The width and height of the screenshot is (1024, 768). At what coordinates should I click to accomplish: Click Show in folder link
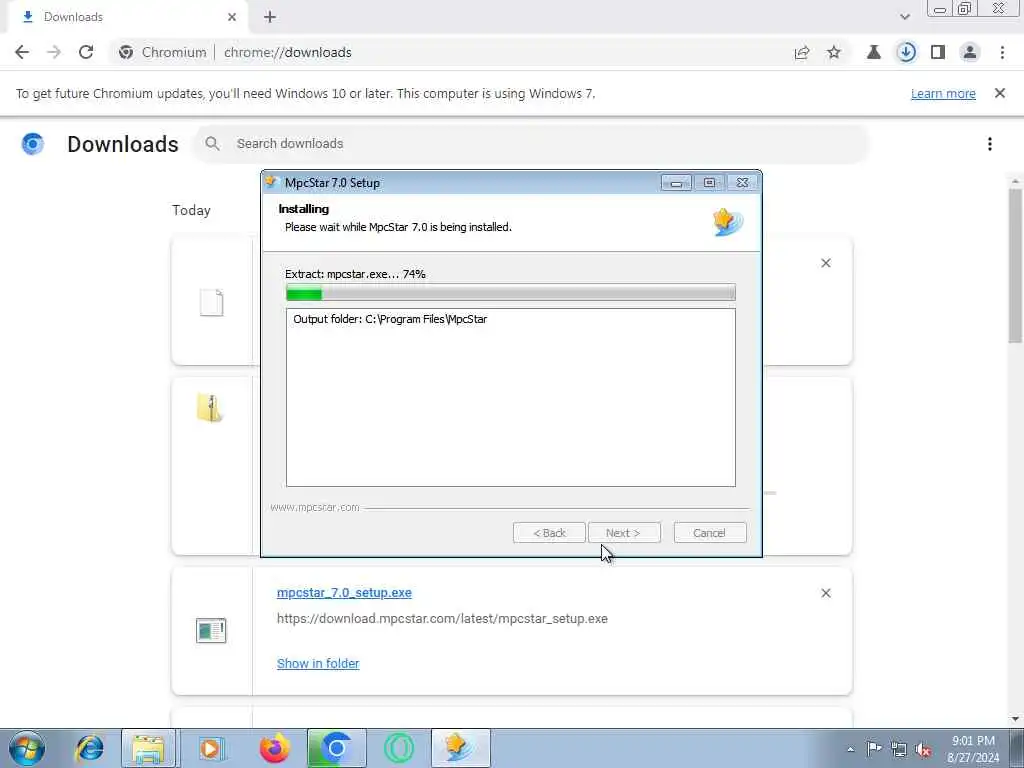click(318, 664)
